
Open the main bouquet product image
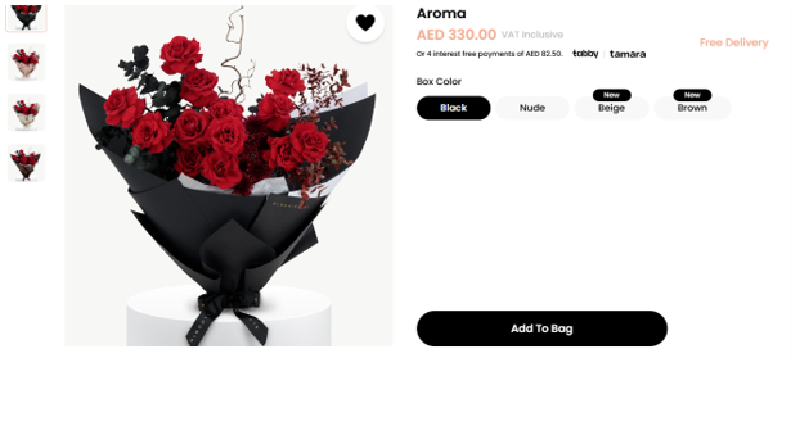228,176
